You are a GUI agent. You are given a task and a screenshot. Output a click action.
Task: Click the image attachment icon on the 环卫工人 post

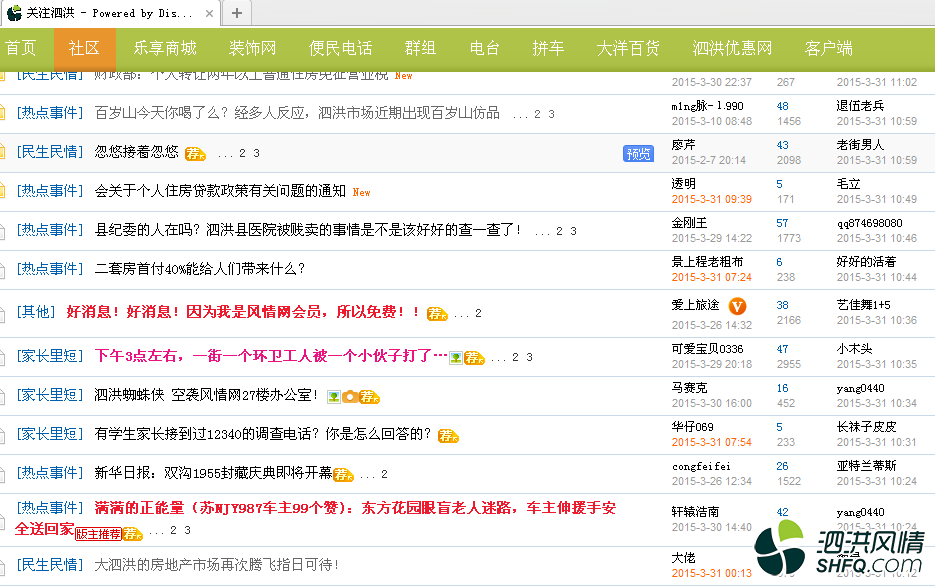456,357
